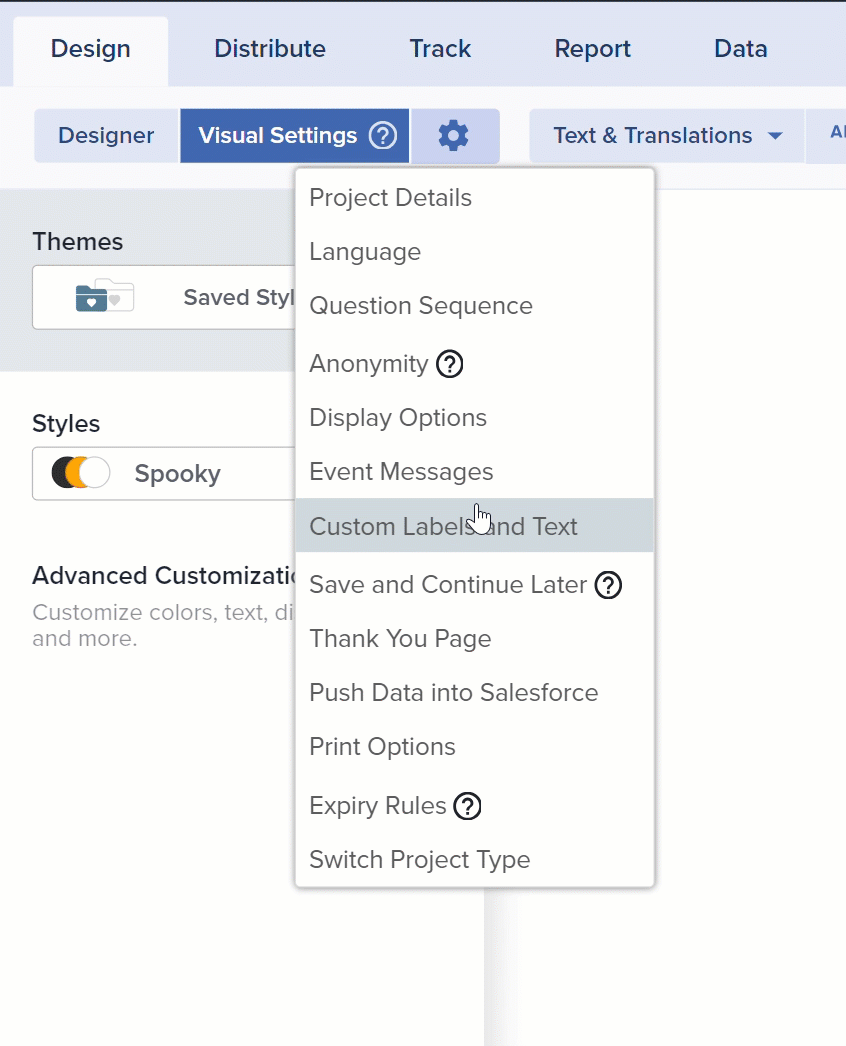Viewport: 846px width, 1046px height.
Task: Select Push Data into Salesforce
Action: click(x=453, y=692)
